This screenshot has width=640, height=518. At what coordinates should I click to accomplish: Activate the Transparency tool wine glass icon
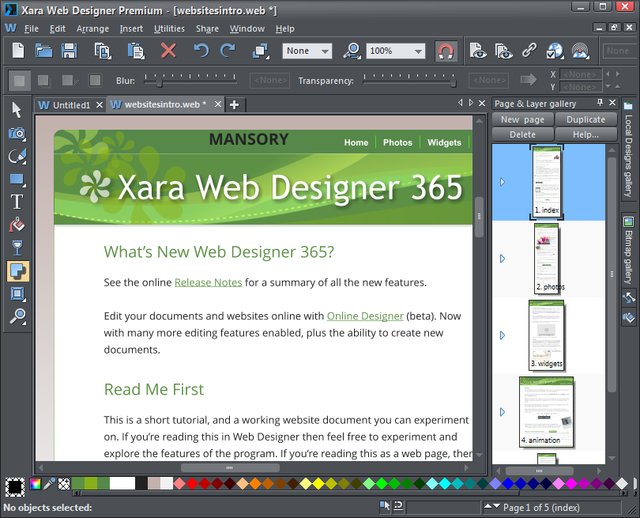17,247
